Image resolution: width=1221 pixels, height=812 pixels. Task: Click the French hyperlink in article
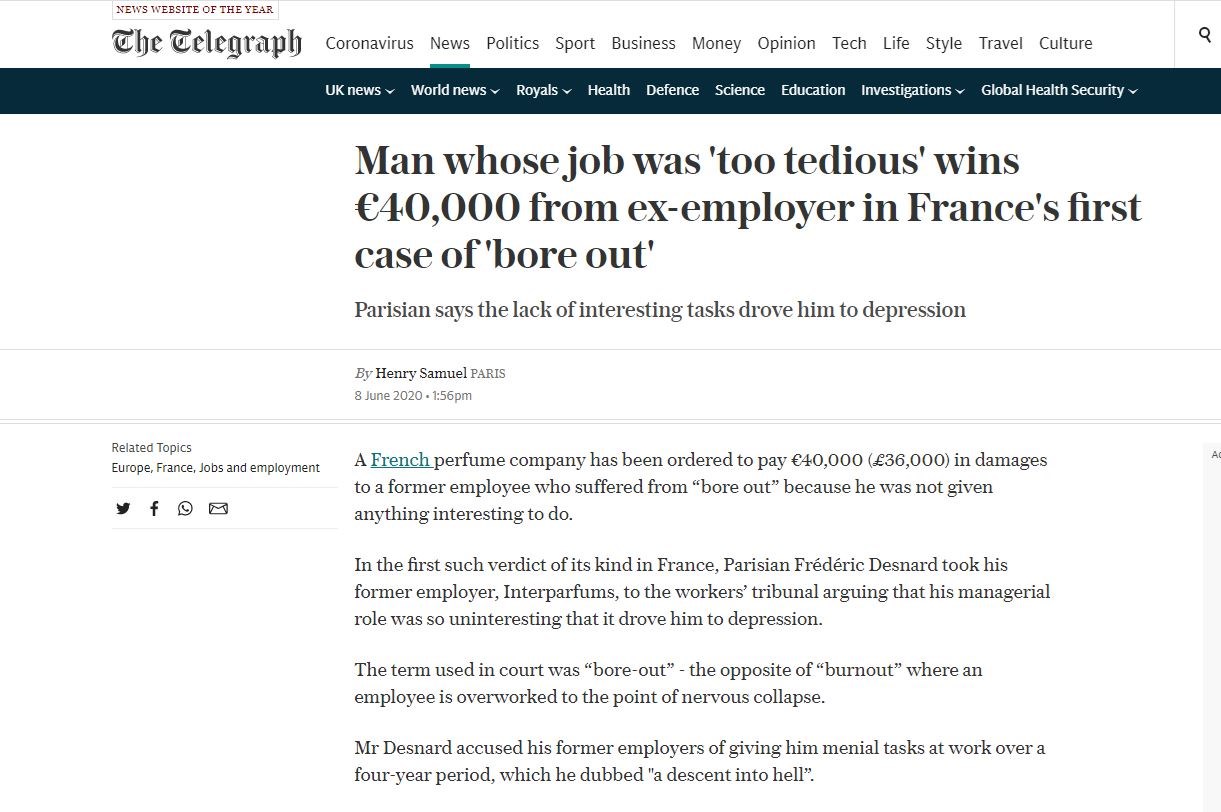[x=400, y=460]
